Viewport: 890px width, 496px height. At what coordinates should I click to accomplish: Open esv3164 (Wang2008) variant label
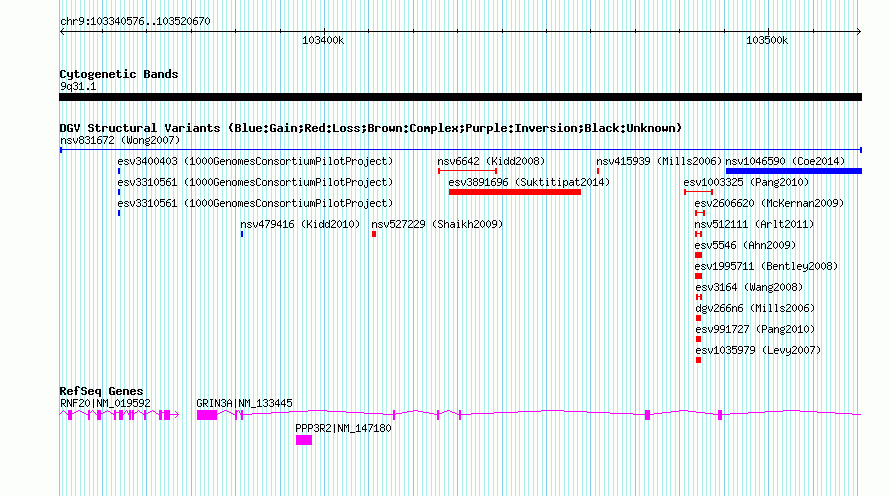[749, 287]
